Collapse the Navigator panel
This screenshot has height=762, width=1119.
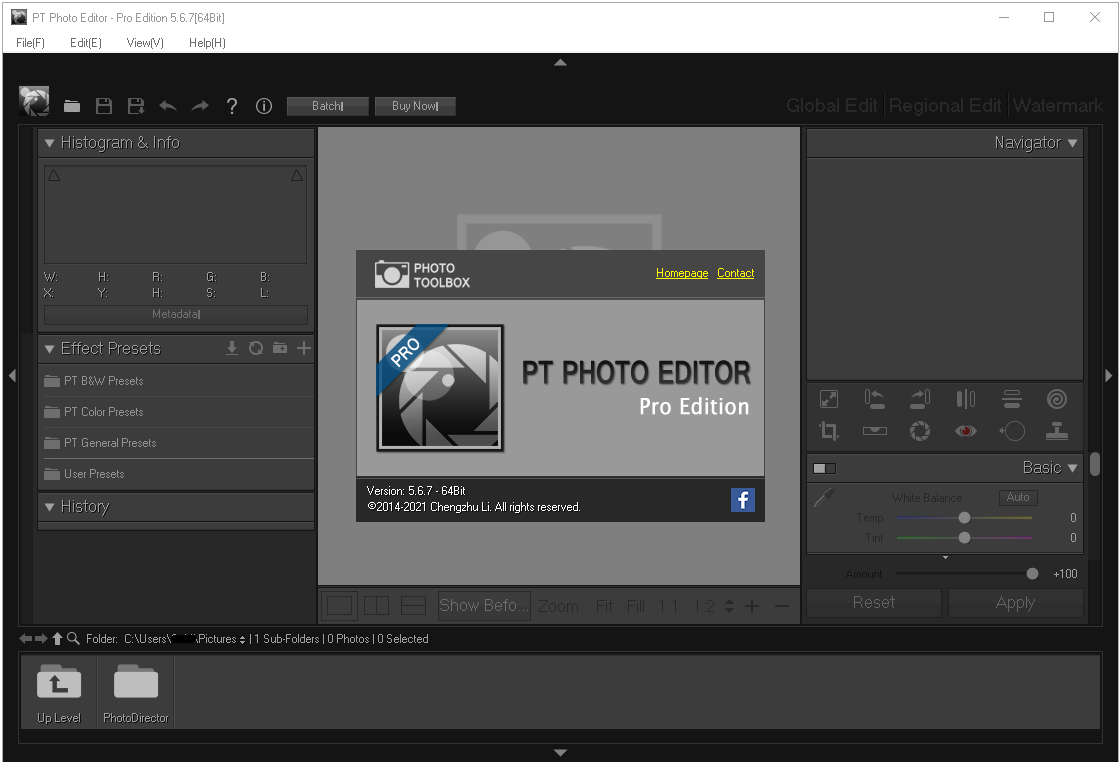click(x=1073, y=143)
